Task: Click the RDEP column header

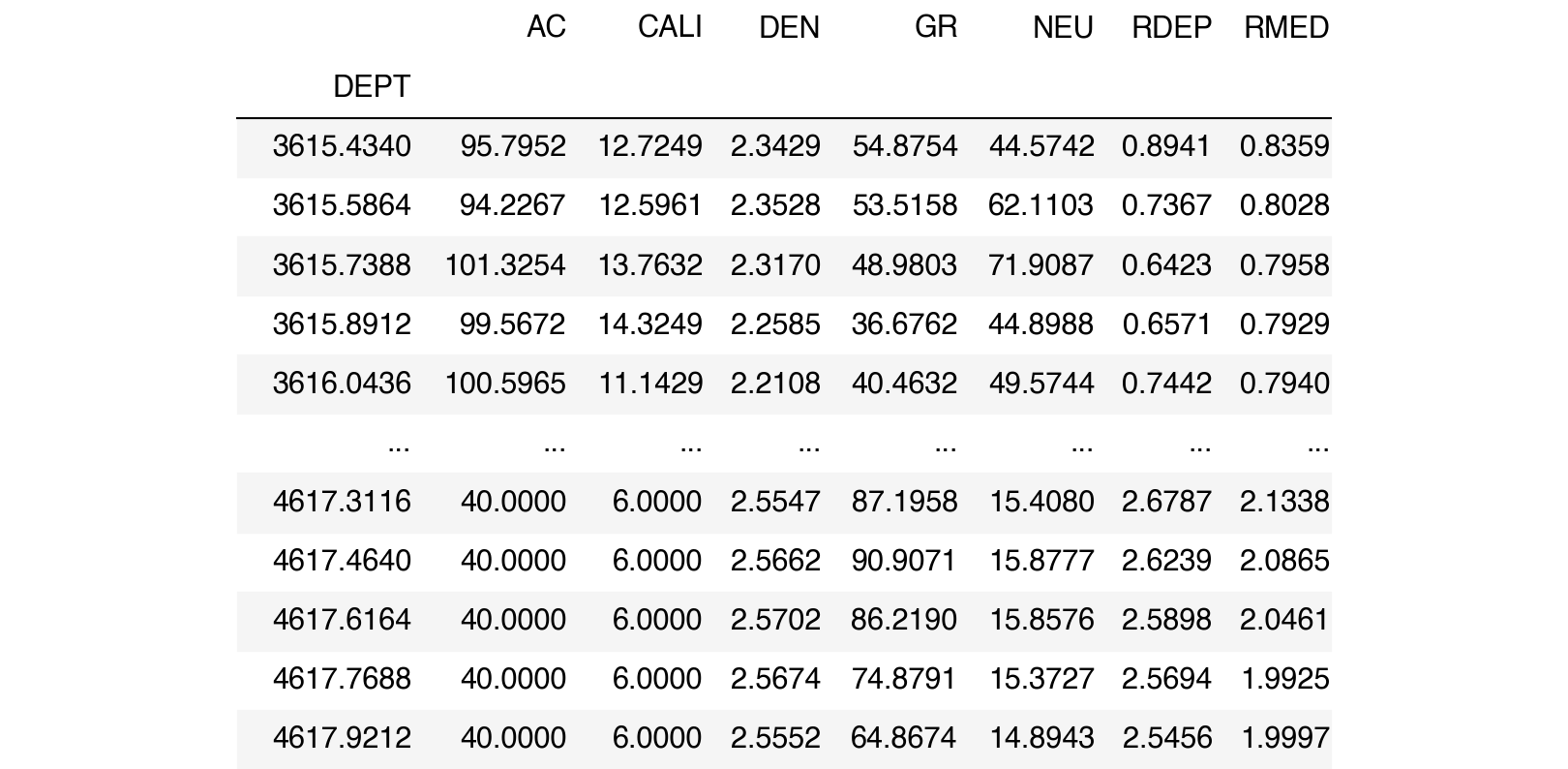Action: (1171, 27)
